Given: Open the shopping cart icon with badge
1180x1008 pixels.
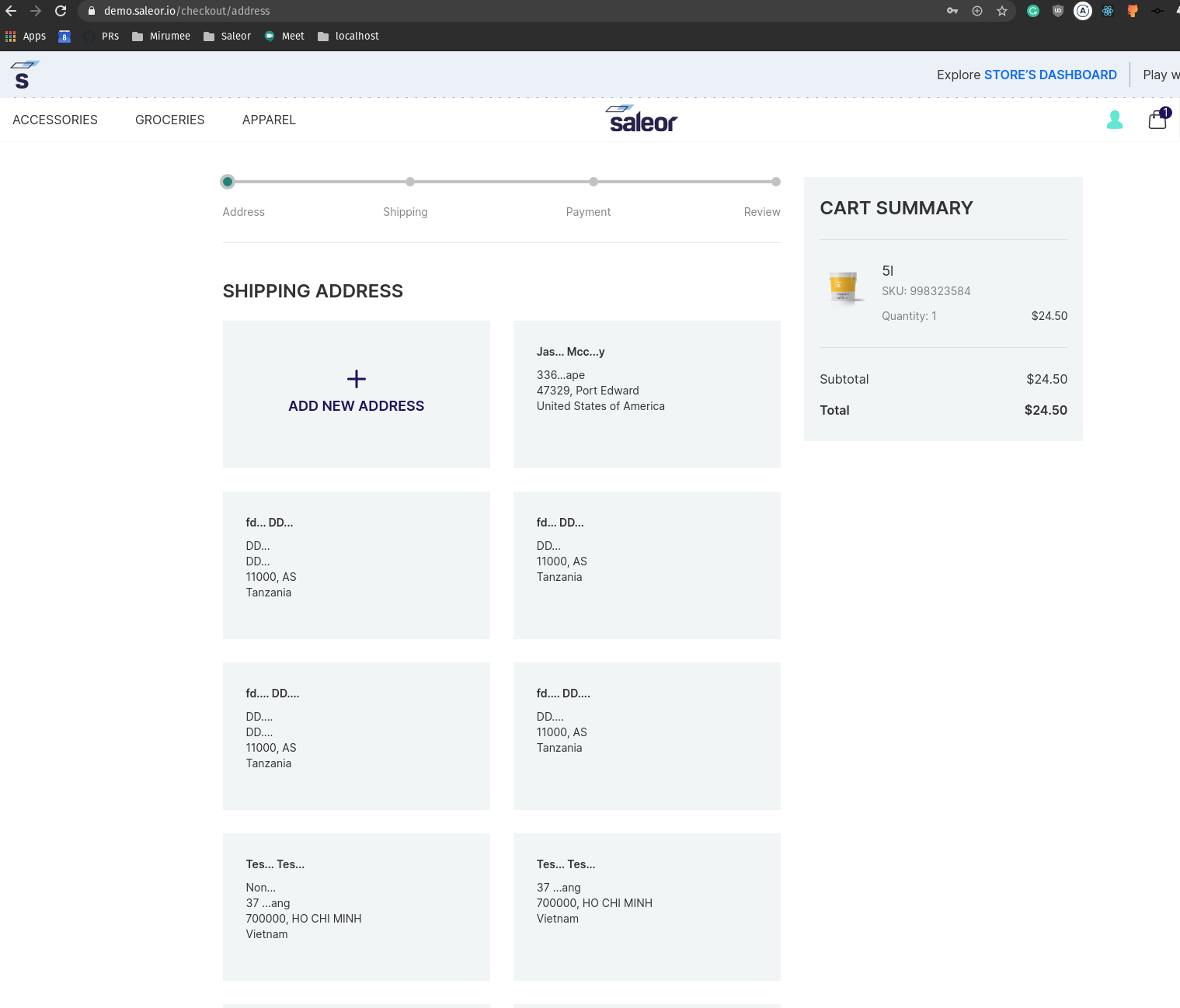Looking at the screenshot, I should 1157,120.
